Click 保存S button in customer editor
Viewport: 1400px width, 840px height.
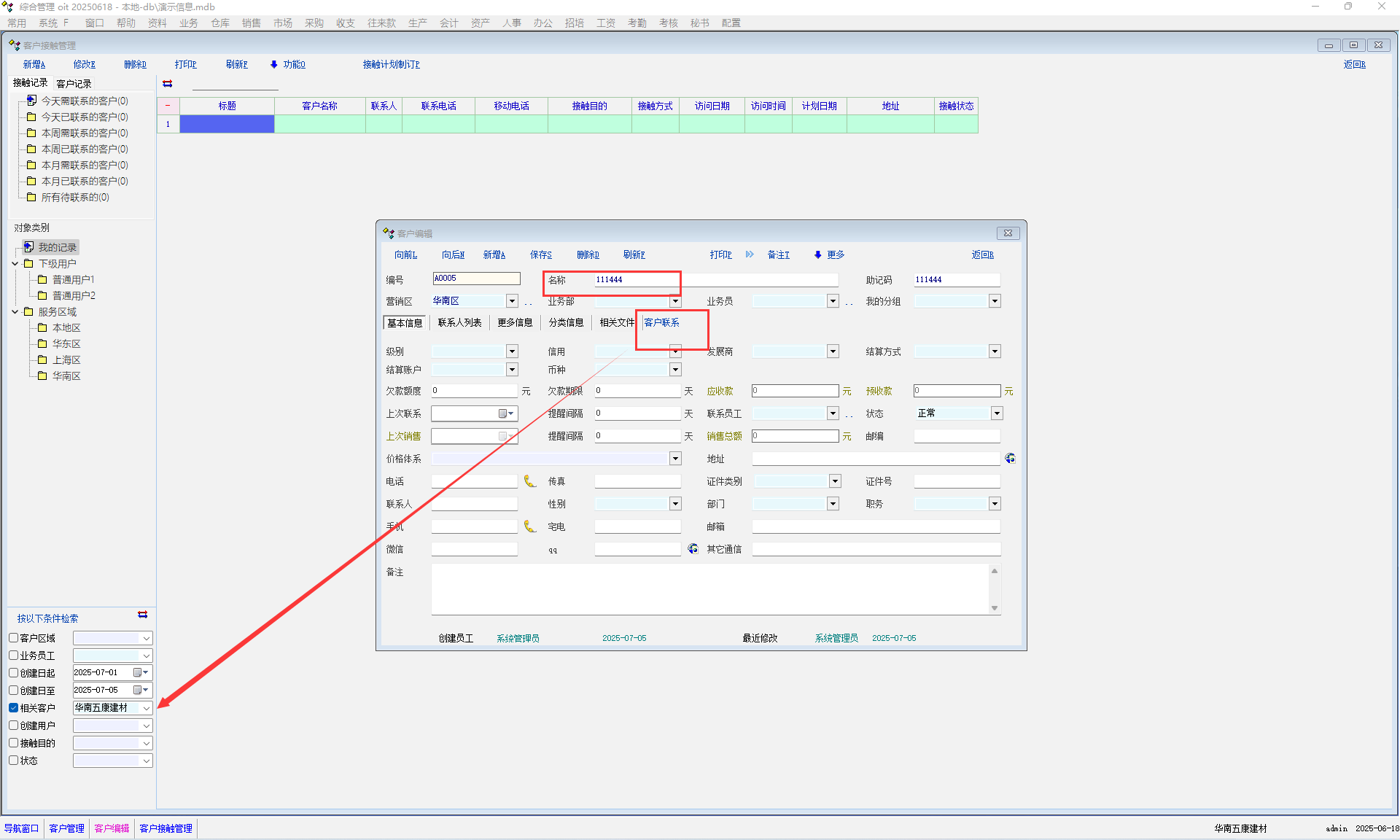point(540,254)
